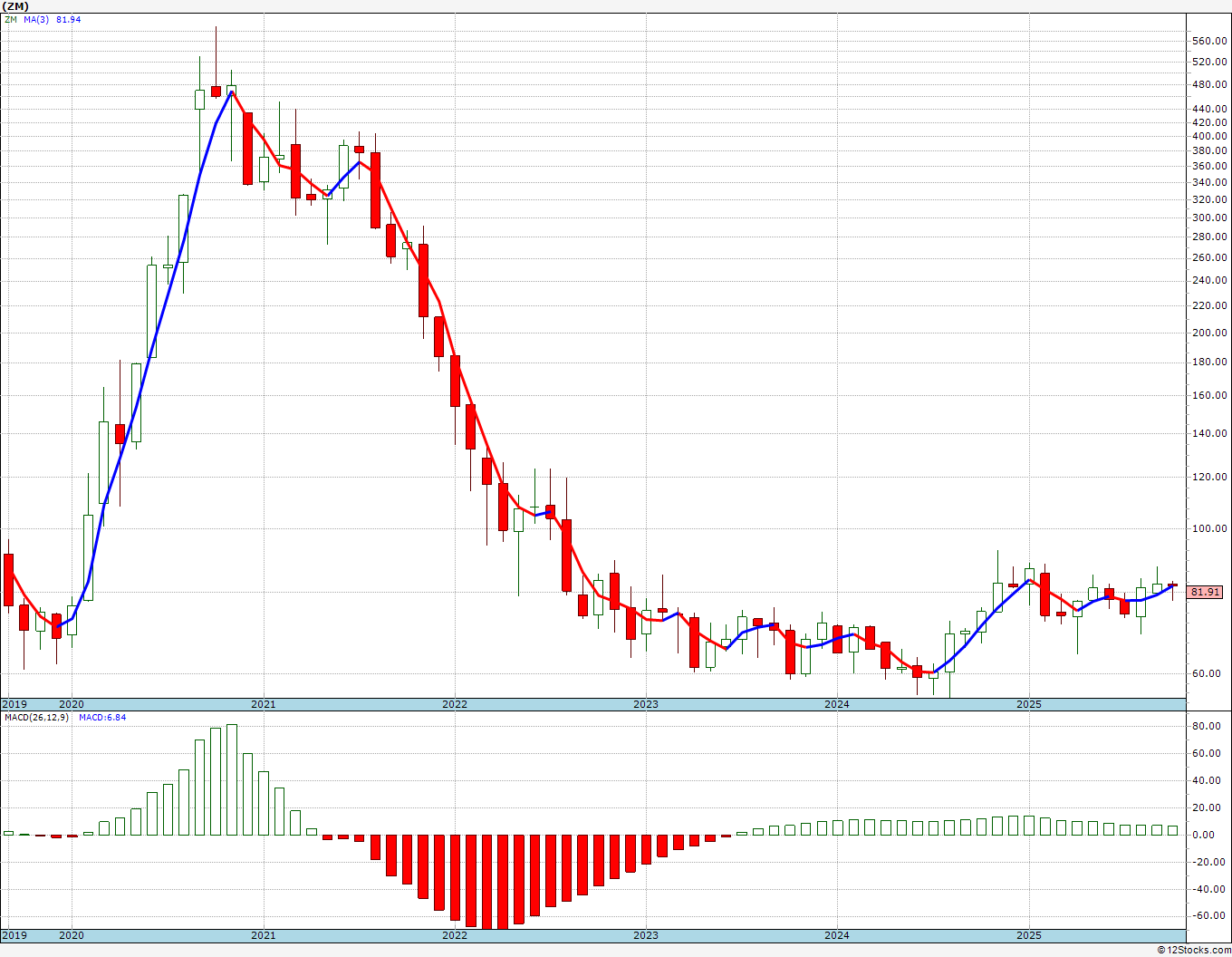Select the 360.00 price axis label
This screenshot has width=1232, height=957.
click(1210, 166)
